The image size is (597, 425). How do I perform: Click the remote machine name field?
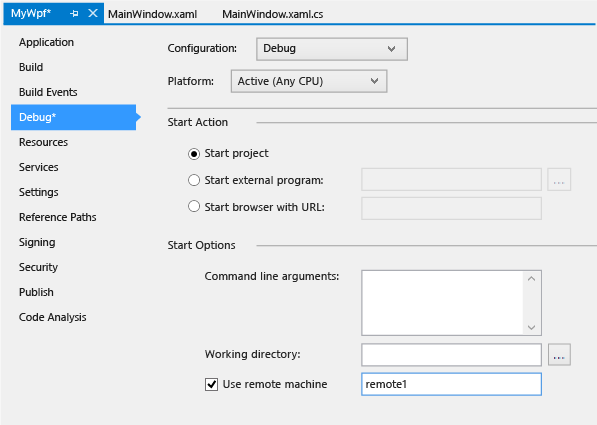tap(451, 384)
